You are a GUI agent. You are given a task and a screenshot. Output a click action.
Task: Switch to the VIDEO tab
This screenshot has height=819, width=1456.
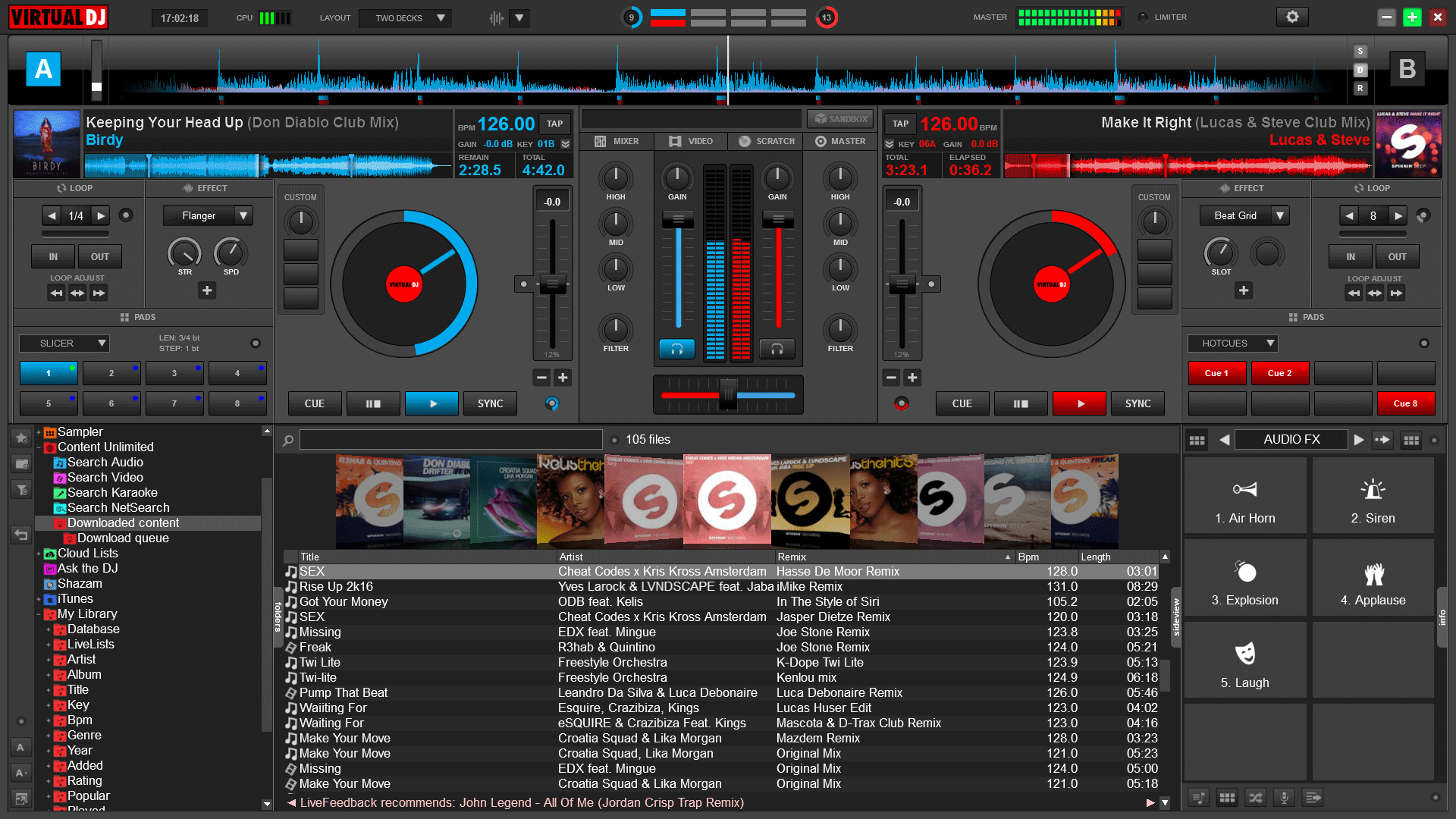(690, 141)
